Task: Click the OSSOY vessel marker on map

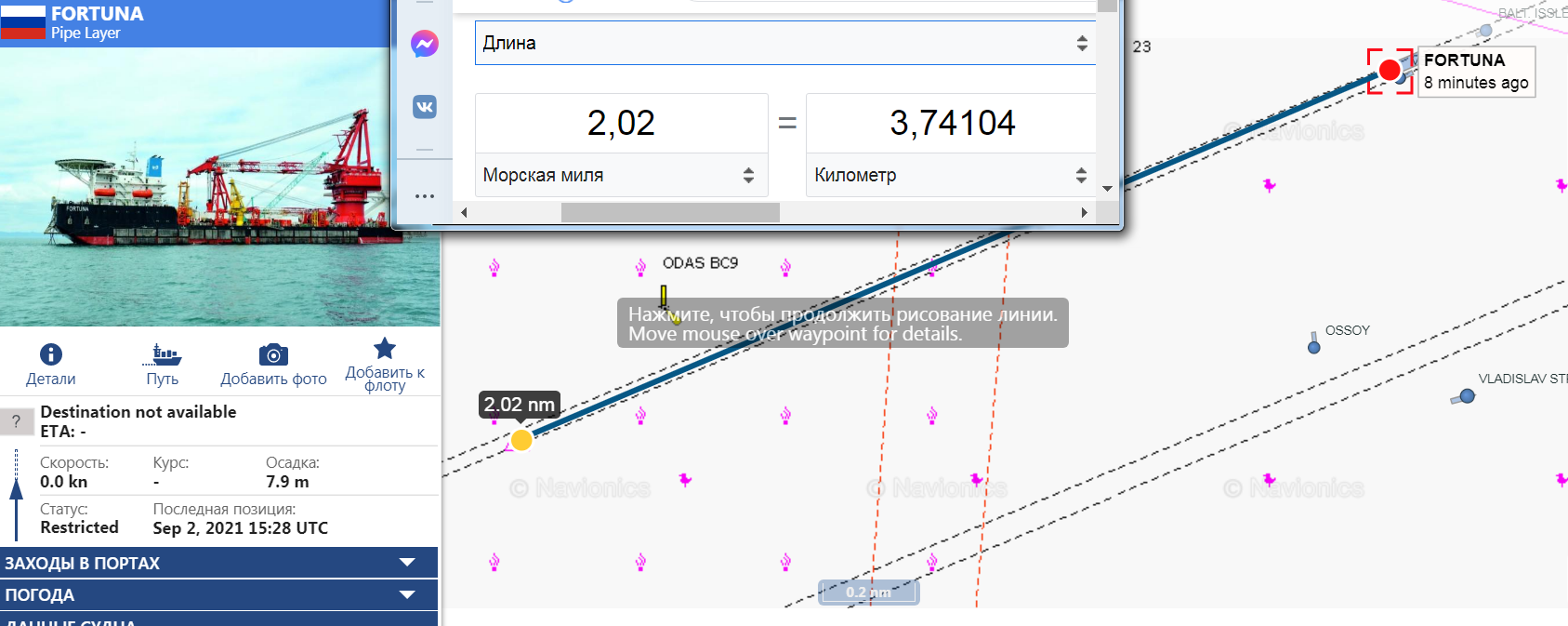Action: [1313, 347]
